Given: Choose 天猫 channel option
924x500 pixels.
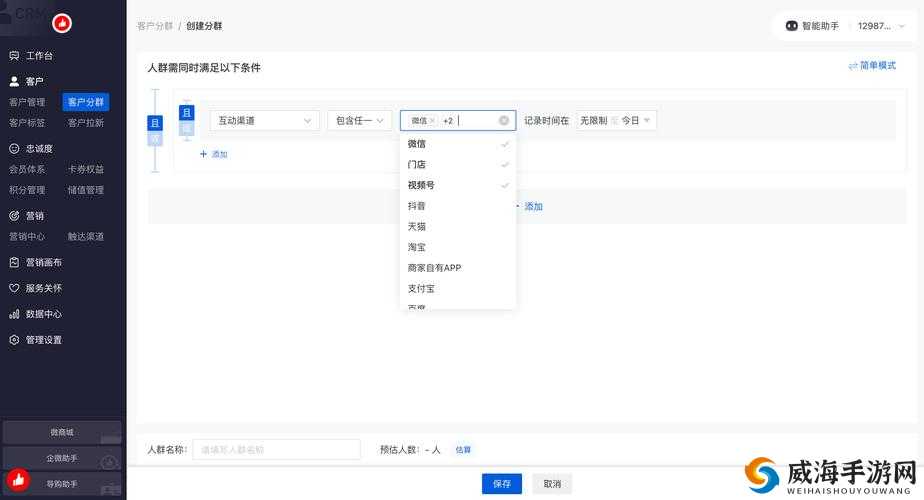Looking at the screenshot, I should click(458, 226).
